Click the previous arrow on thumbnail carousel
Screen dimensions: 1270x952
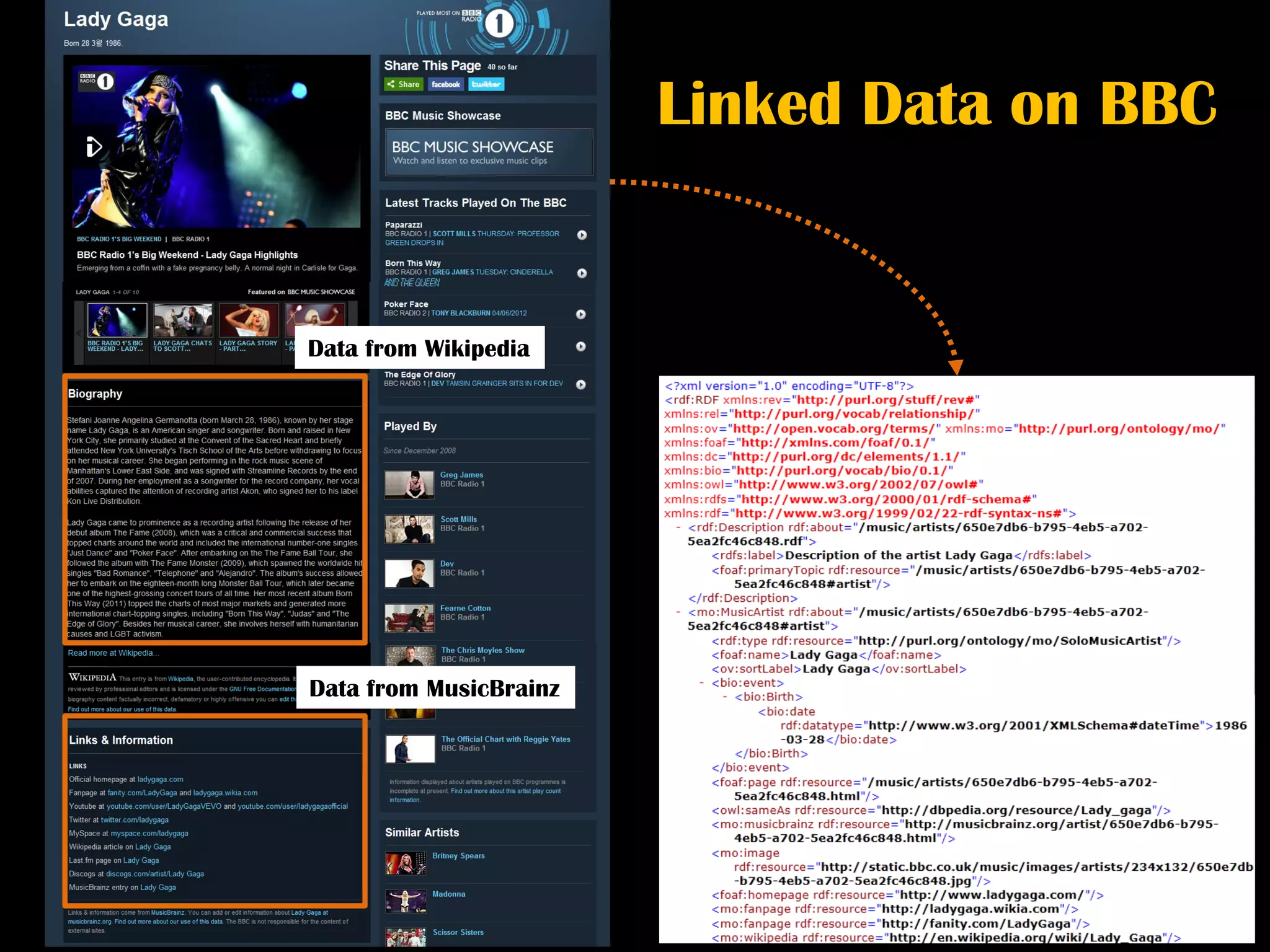[79, 332]
